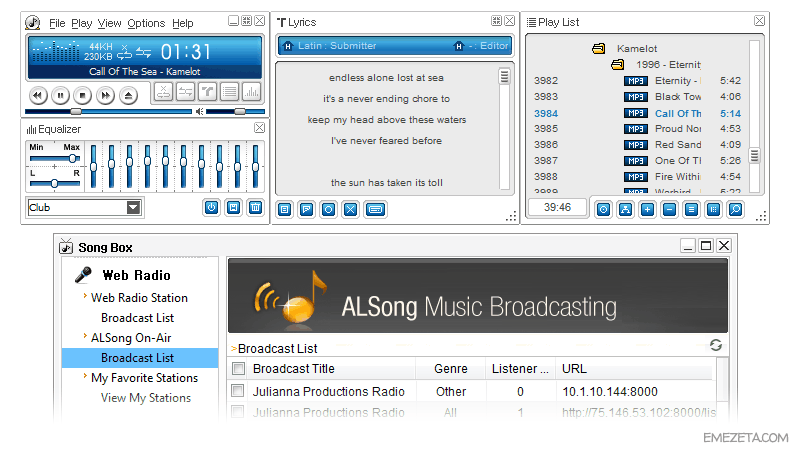Screen dimensions: 800x450
Task: Click the home icon next to Submitter
Action: [x=288, y=46]
